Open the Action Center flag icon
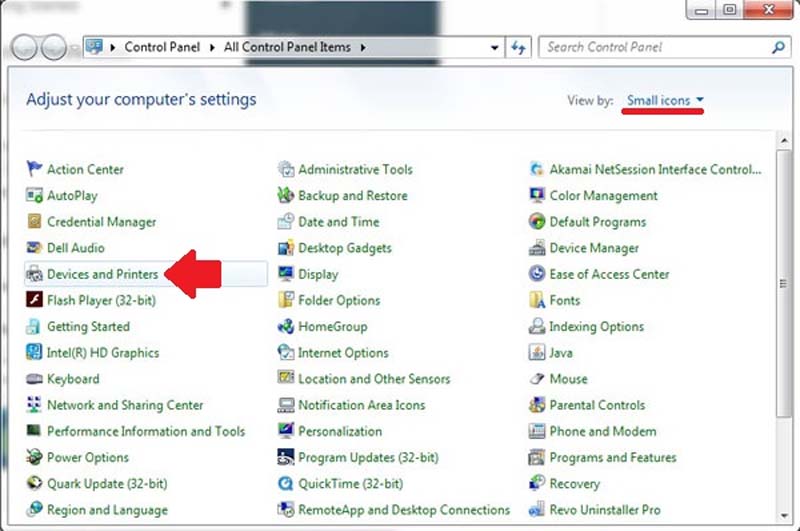800x531 pixels. coord(35,170)
